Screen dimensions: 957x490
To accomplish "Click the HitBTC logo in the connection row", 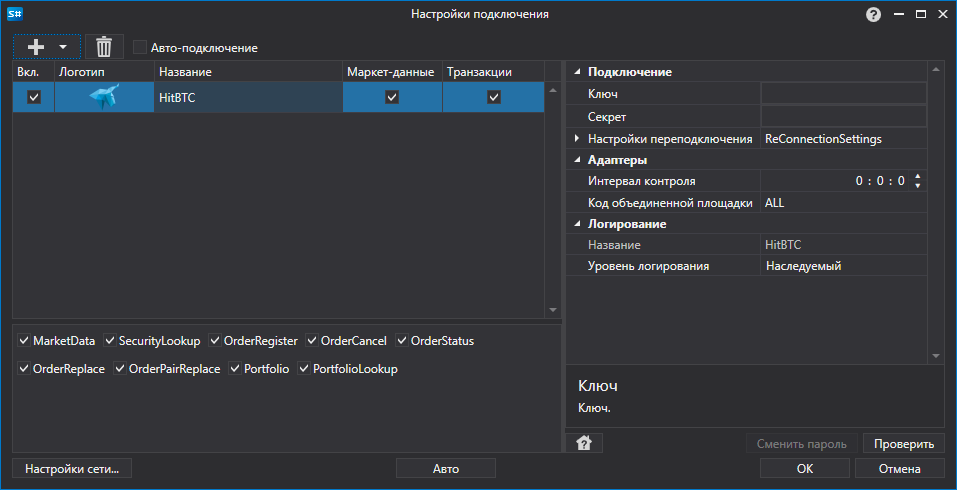I will 104,97.
